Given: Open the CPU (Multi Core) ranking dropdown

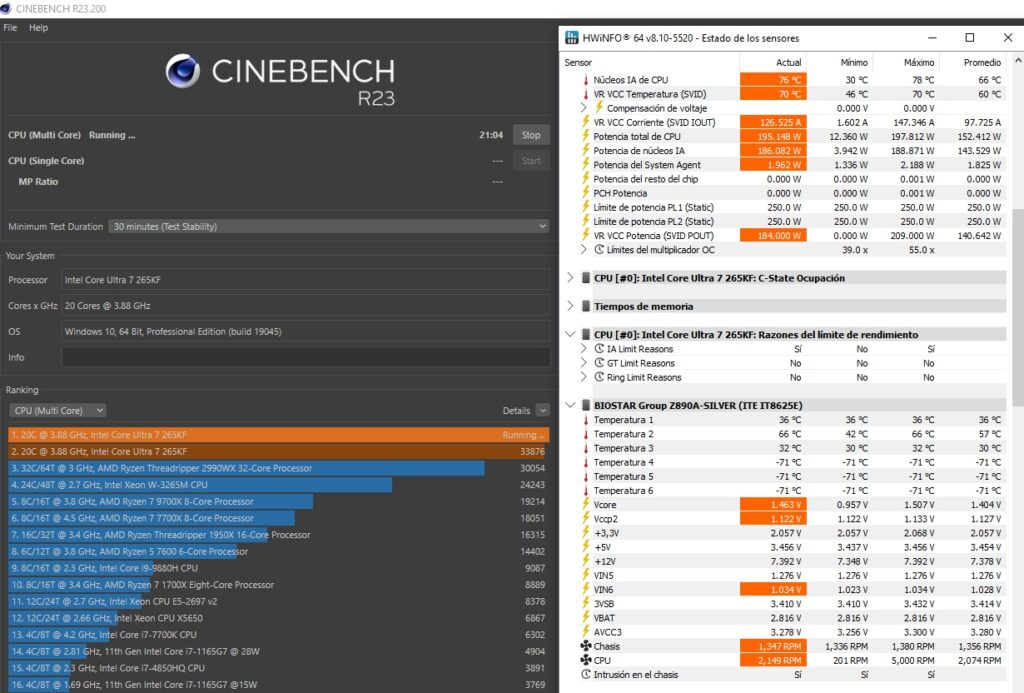Looking at the screenshot, I should pyautogui.click(x=57, y=411).
